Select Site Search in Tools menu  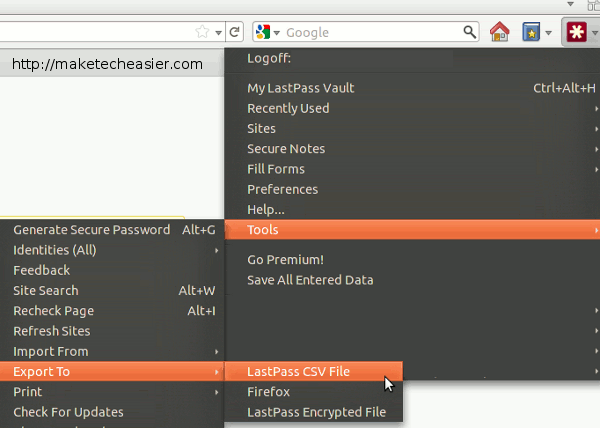point(112,291)
